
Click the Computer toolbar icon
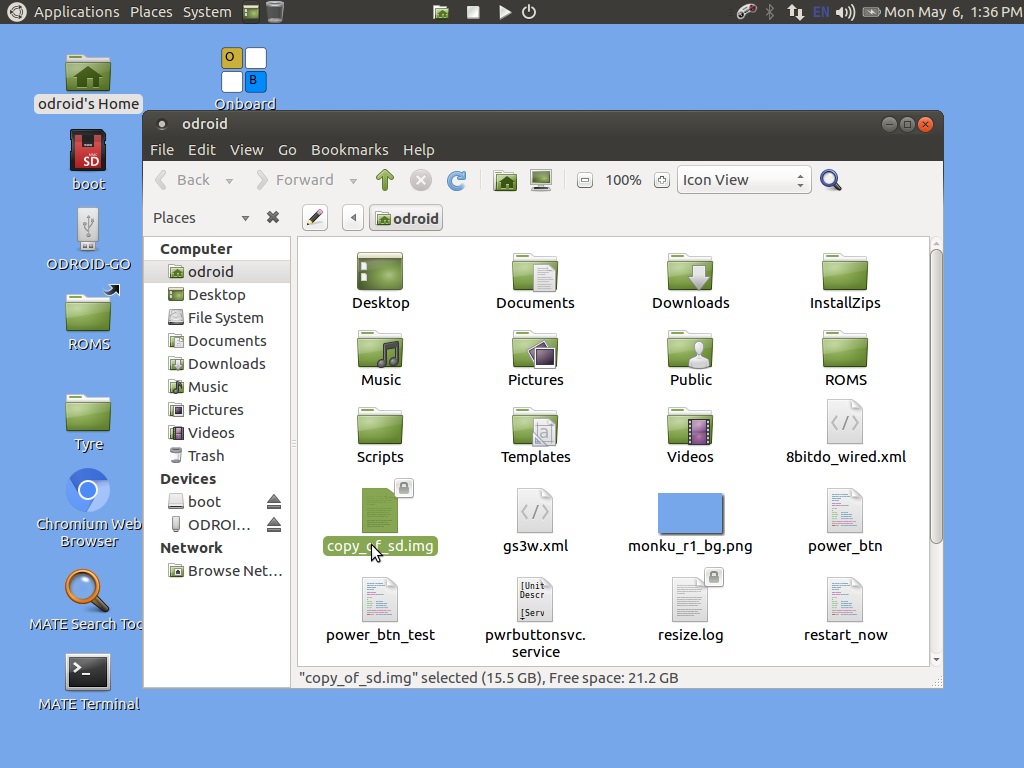(541, 180)
